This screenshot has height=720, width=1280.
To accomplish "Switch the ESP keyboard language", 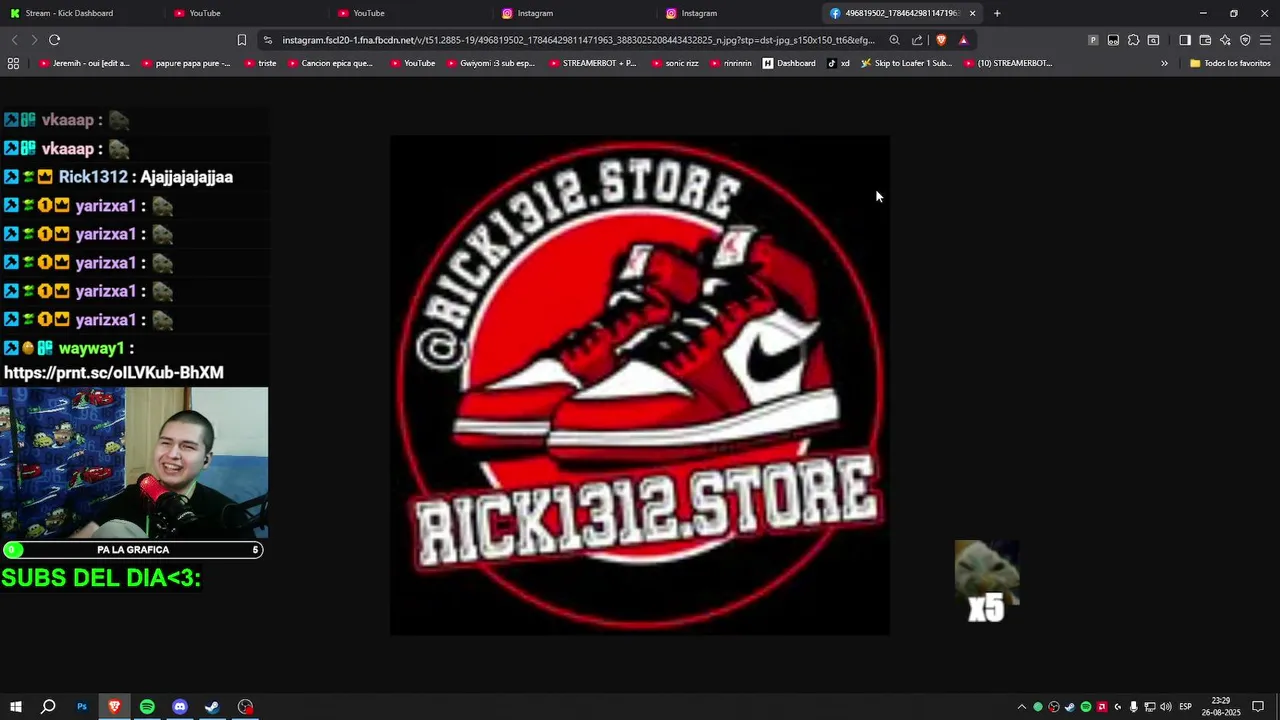I will (x=1186, y=707).
